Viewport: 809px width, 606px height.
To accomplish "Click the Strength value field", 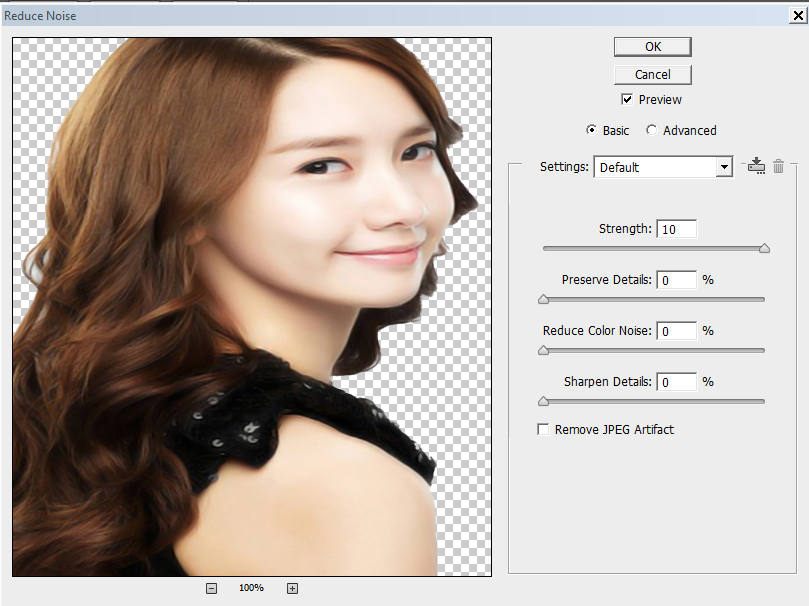I will point(676,229).
